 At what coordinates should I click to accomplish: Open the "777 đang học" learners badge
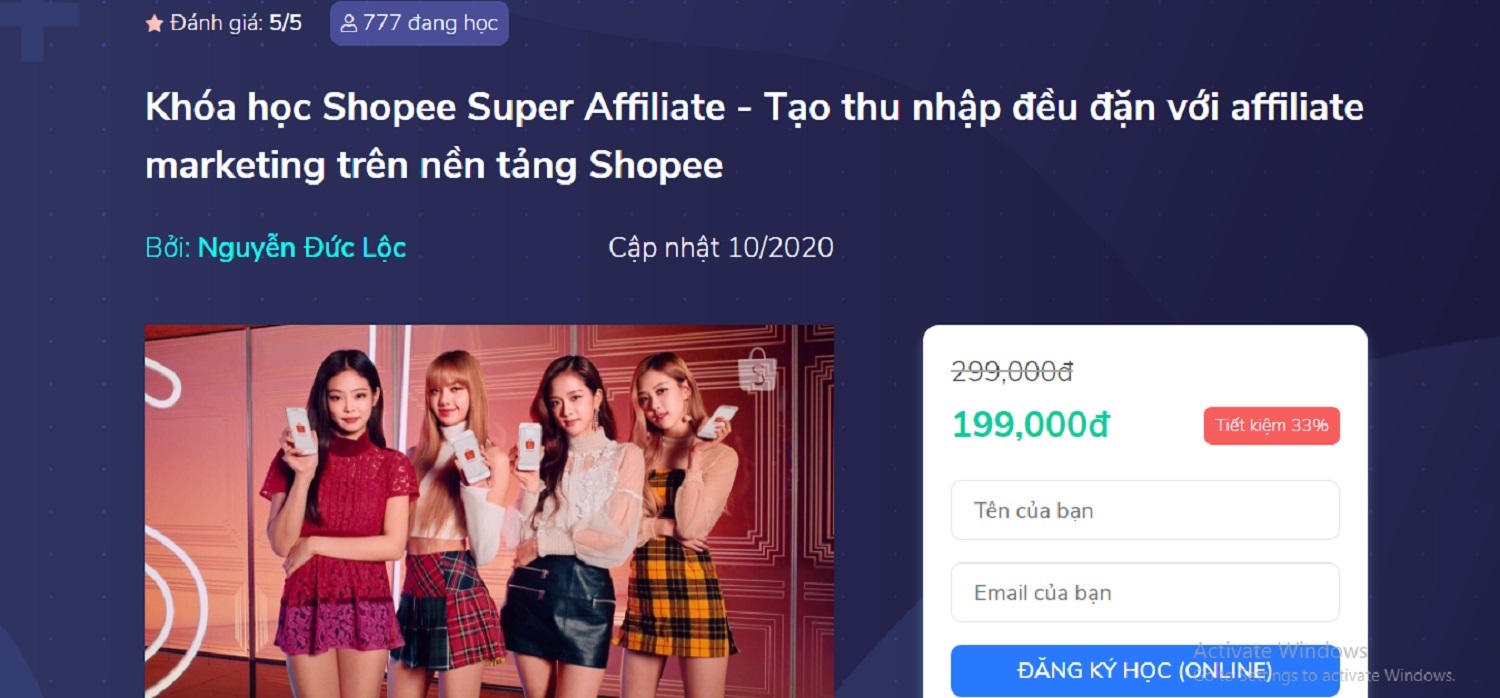(419, 23)
